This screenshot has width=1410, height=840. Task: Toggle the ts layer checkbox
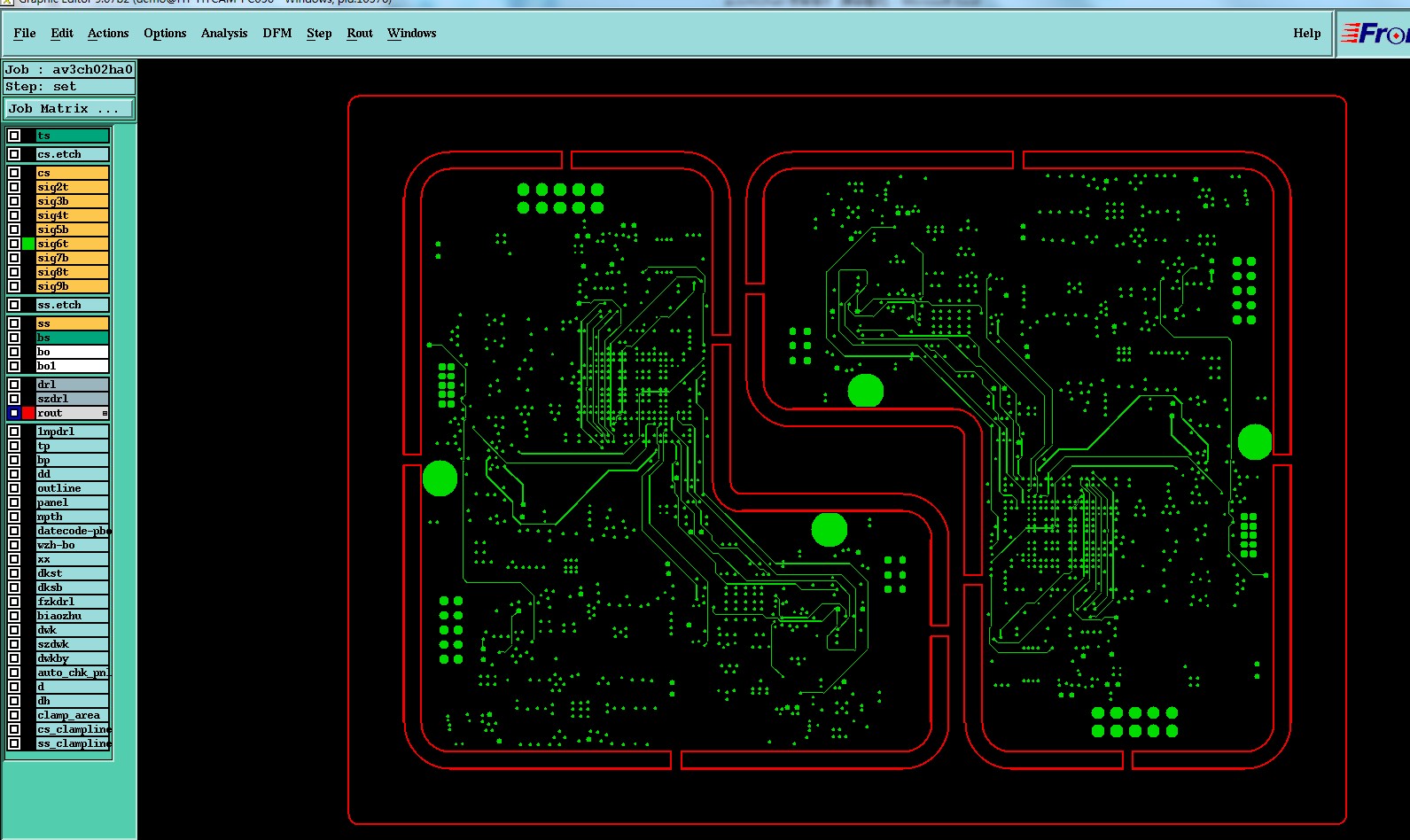(x=14, y=136)
